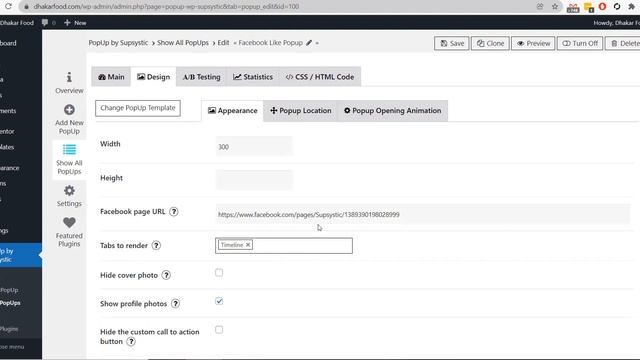Clone this popup
Viewport: 640px width, 360px height.
click(x=490, y=43)
